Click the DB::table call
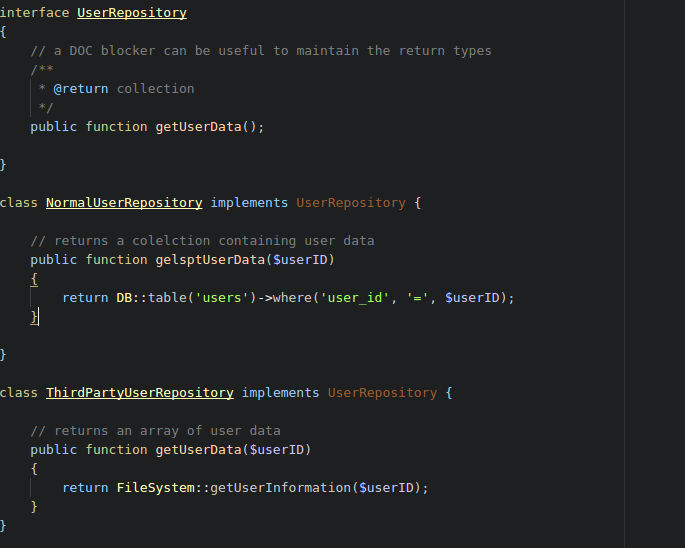The image size is (685, 548). (151, 298)
